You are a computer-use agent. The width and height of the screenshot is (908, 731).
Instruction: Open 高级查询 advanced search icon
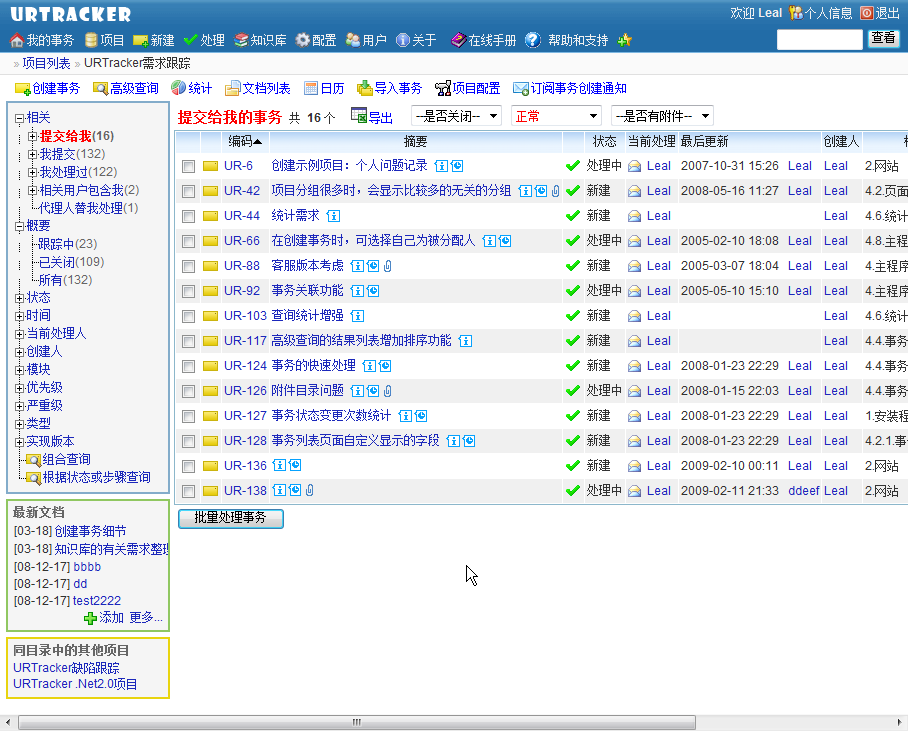pos(101,89)
